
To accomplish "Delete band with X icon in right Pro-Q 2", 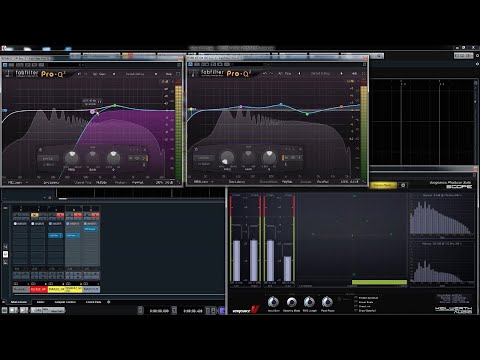I will (x=300, y=149).
